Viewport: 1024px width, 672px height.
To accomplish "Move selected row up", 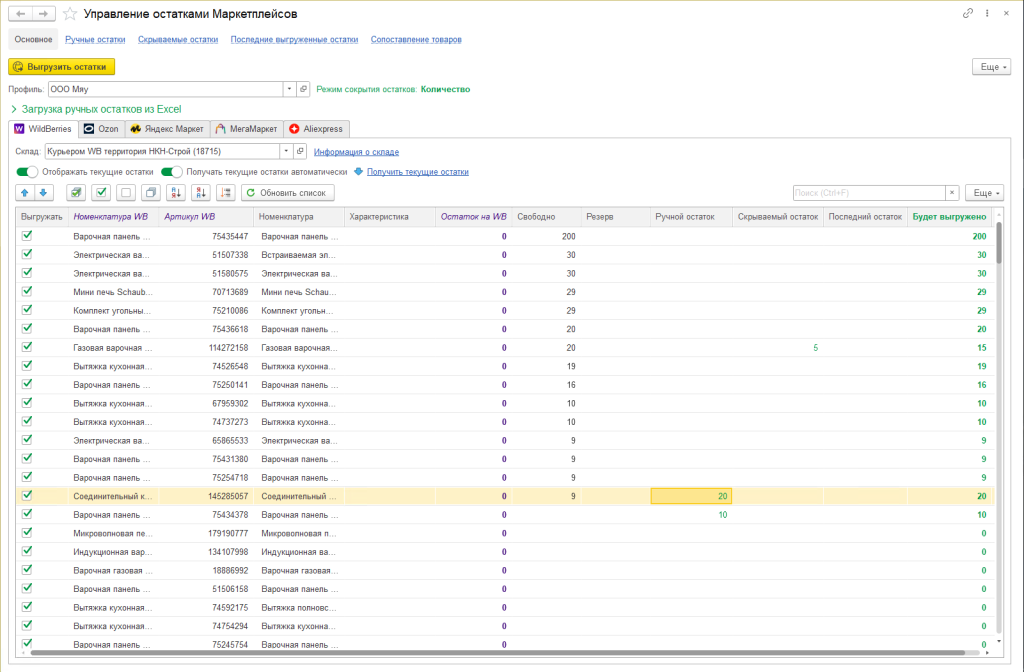I will [x=25, y=193].
